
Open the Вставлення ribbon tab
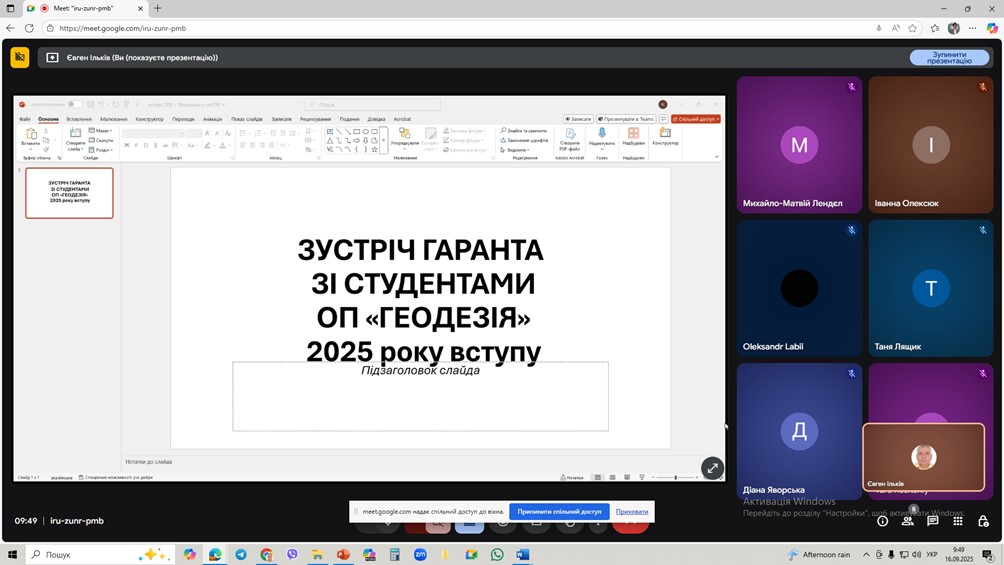tap(79, 119)
